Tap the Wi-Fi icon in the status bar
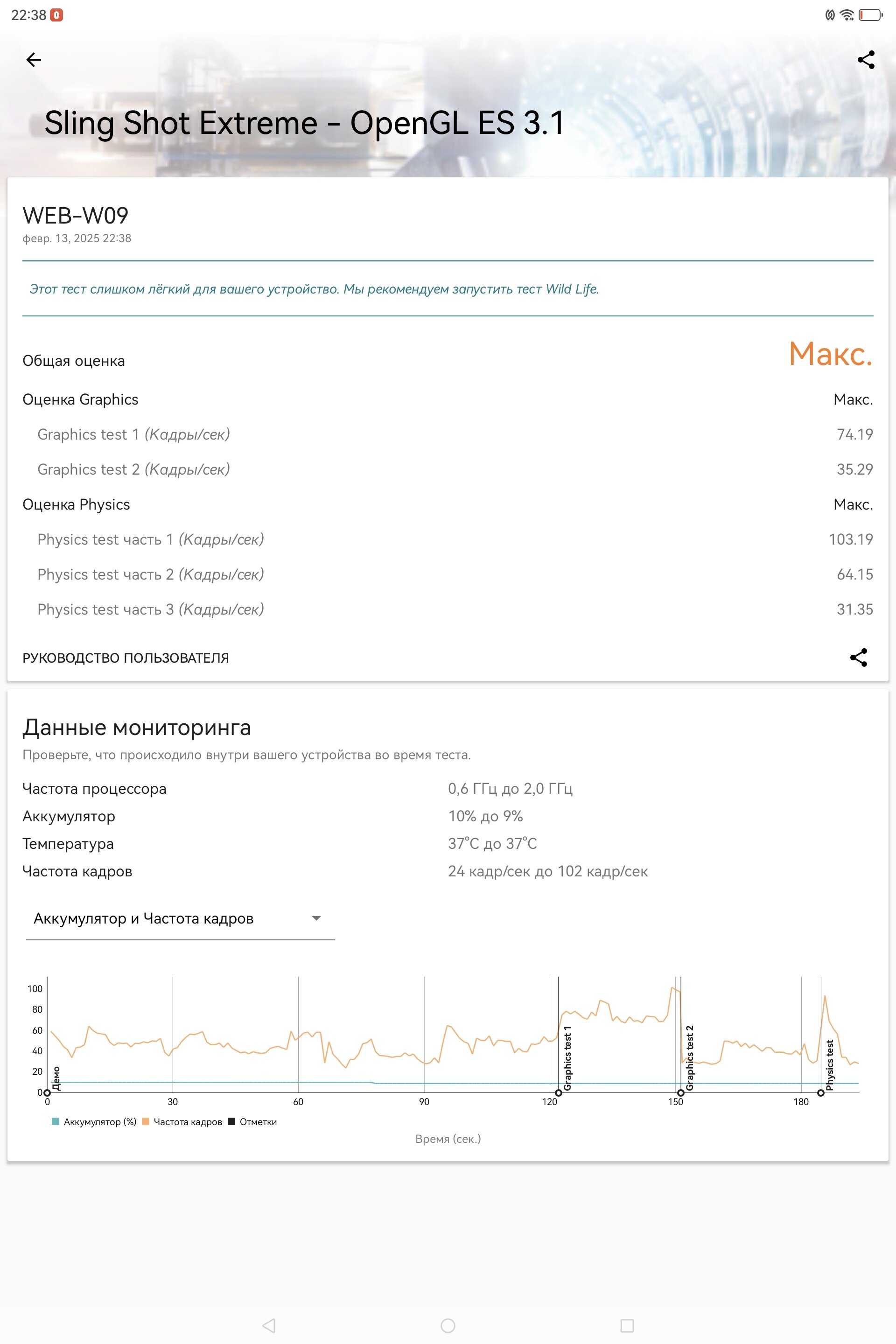This screenshot has width=896, height=1344. 847,15
